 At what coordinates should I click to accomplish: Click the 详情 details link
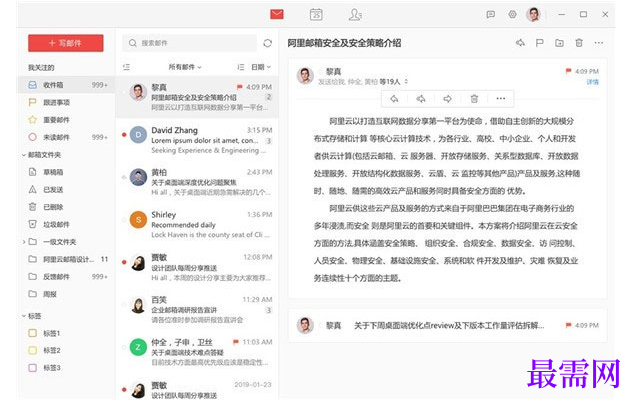click(x=593, y=82)
